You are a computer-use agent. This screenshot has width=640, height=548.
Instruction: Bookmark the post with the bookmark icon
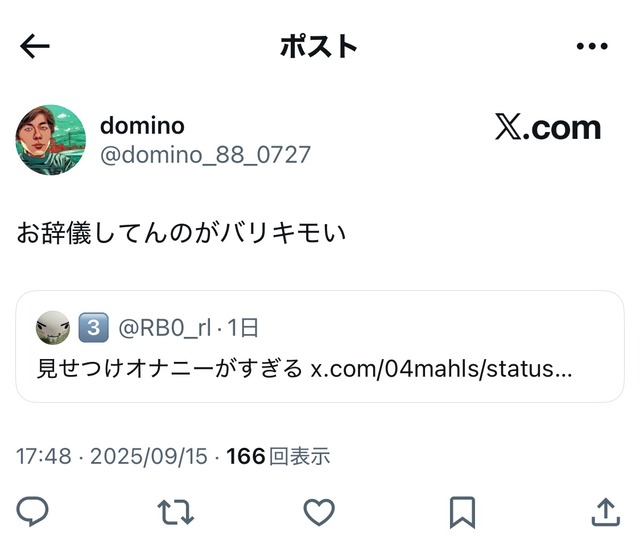[462, 512]
